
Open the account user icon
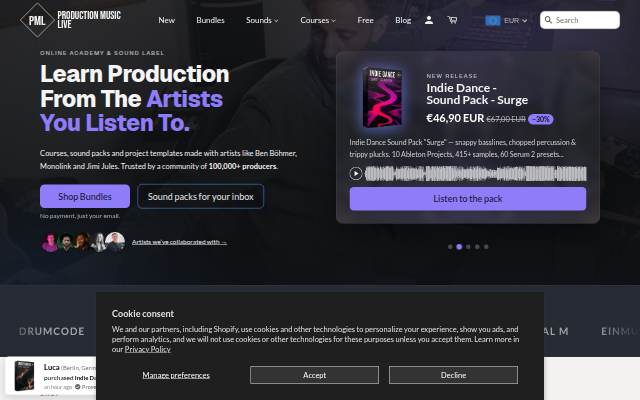(429, 20)
